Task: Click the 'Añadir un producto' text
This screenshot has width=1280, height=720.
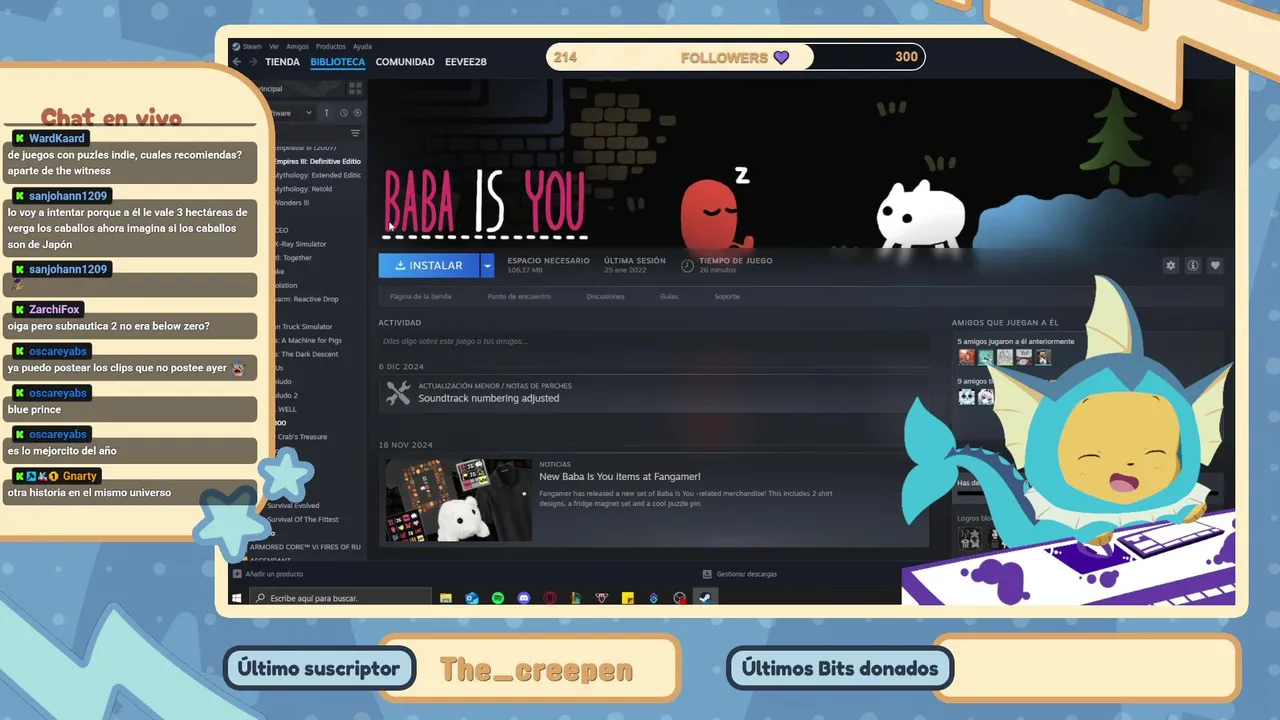Action: [274, 574]
